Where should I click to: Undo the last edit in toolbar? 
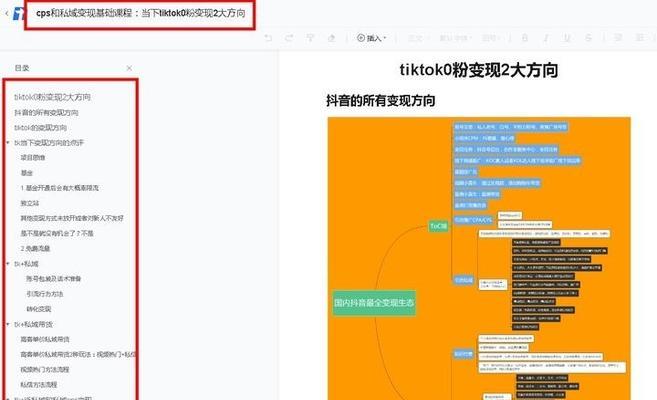268,38
